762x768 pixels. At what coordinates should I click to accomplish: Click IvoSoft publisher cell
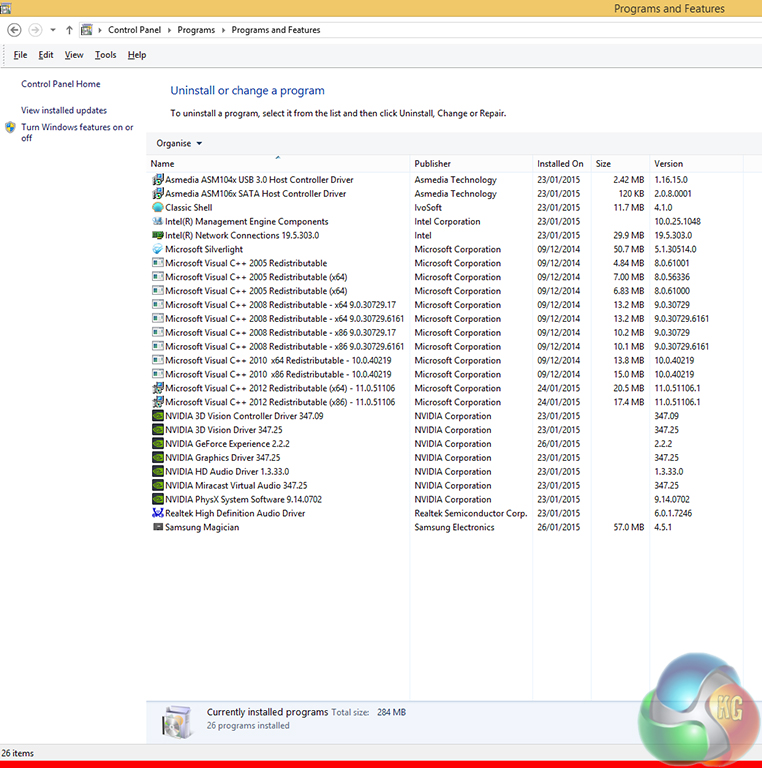(428, 207)
